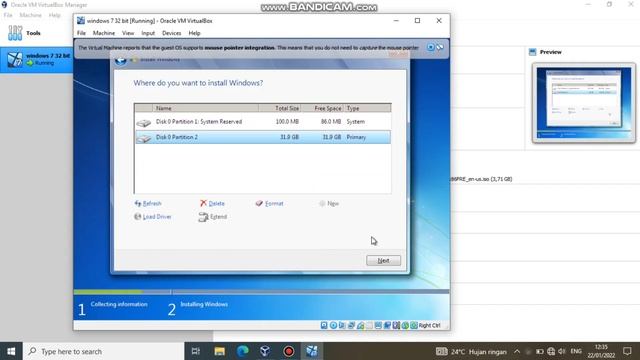Click Extend partition option
The width and height of the screenshot is (640, 360).
(x=213, y=217)
